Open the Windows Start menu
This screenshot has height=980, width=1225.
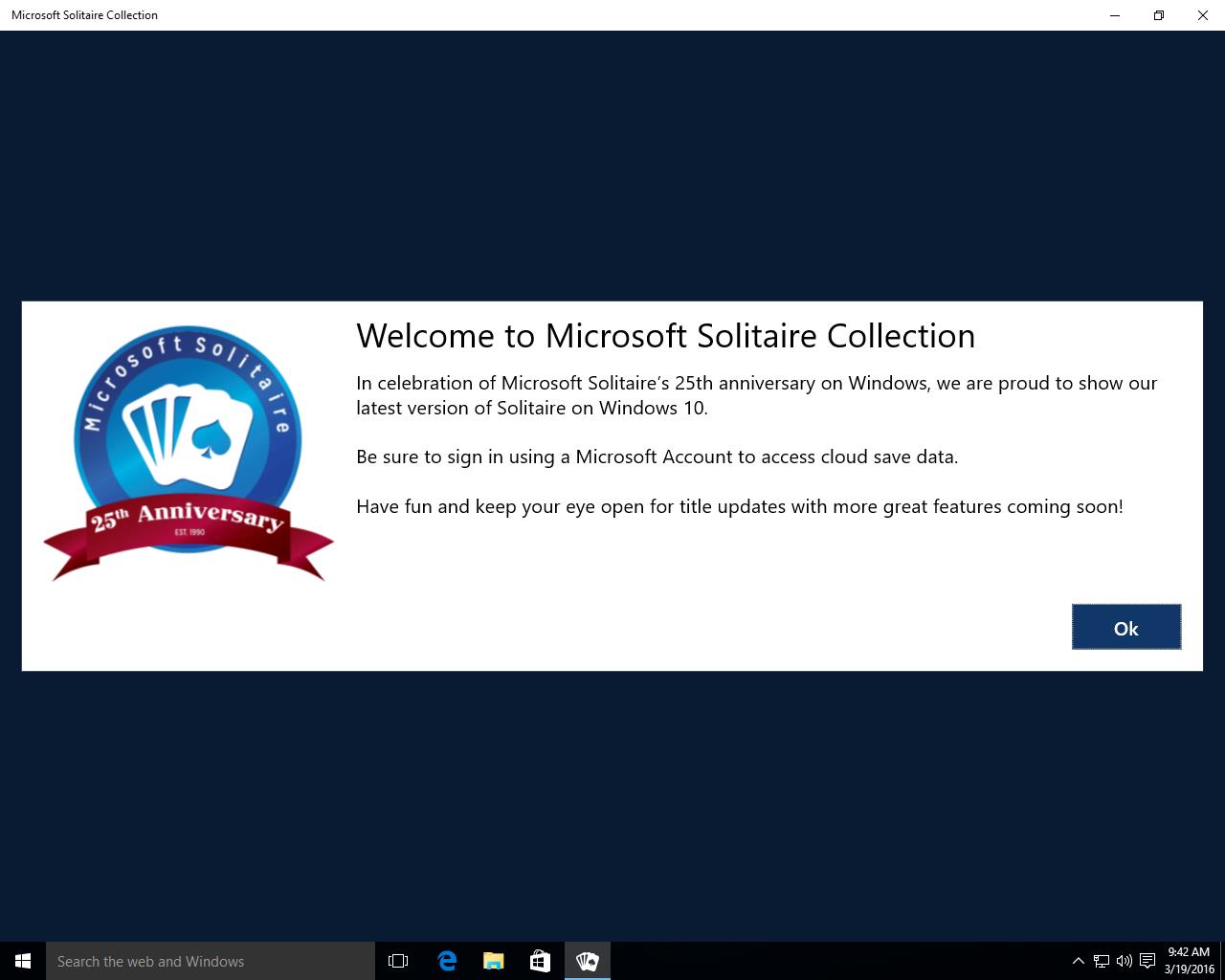(x=23, y=961)
